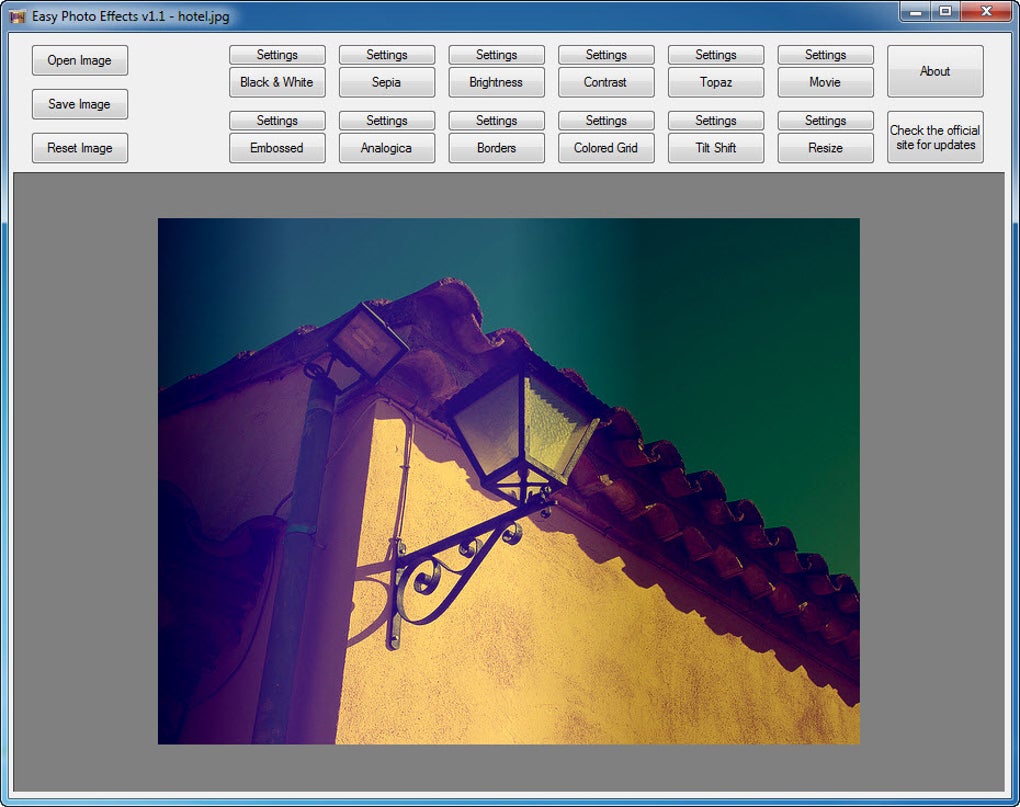Click the Resize button

coord(825,148)
